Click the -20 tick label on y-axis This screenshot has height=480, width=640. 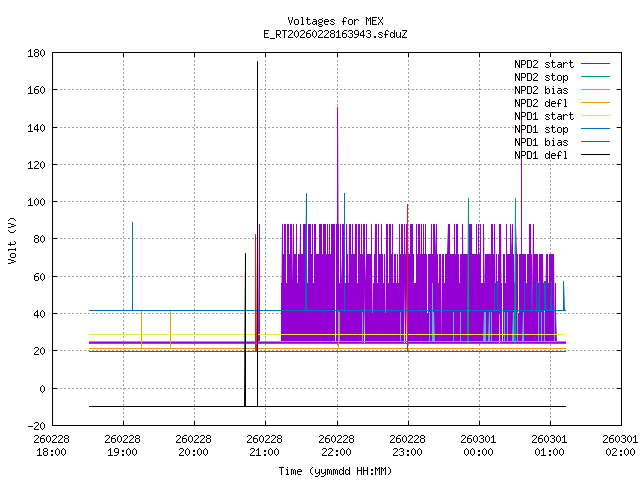pyautogui.click(x=34, y=426)
